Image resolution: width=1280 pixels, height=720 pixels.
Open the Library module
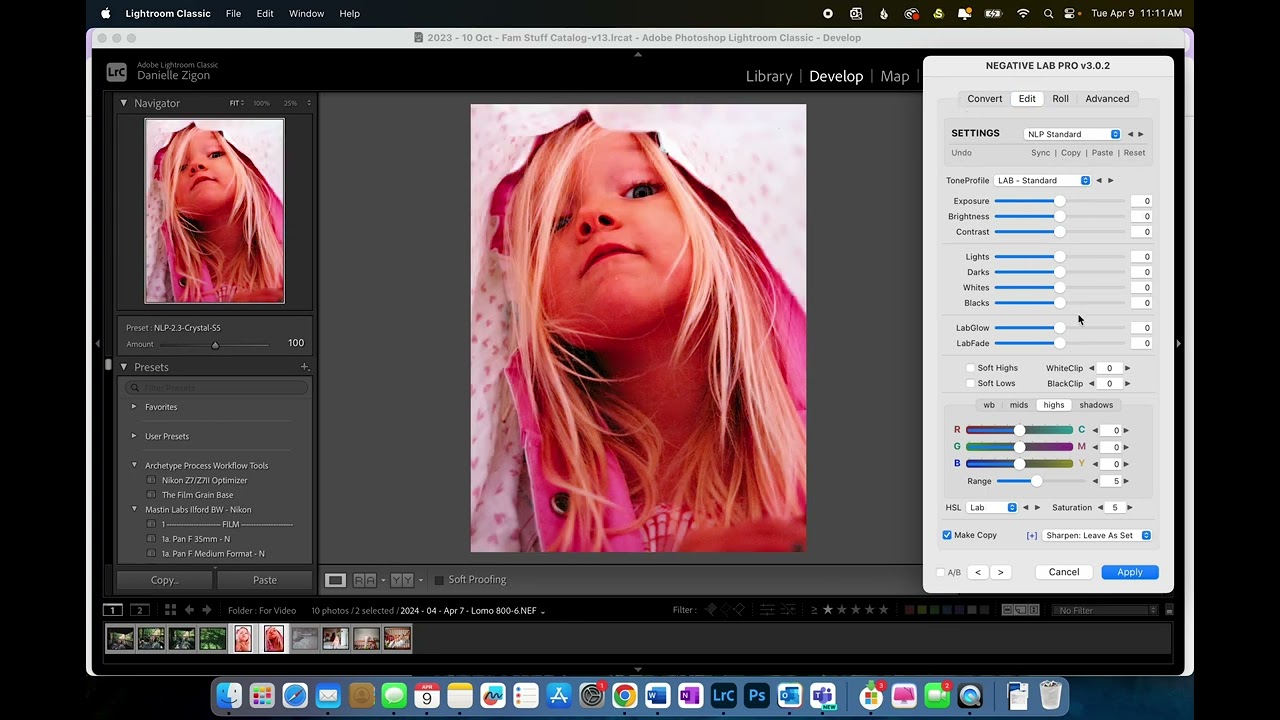click(769, 76)
